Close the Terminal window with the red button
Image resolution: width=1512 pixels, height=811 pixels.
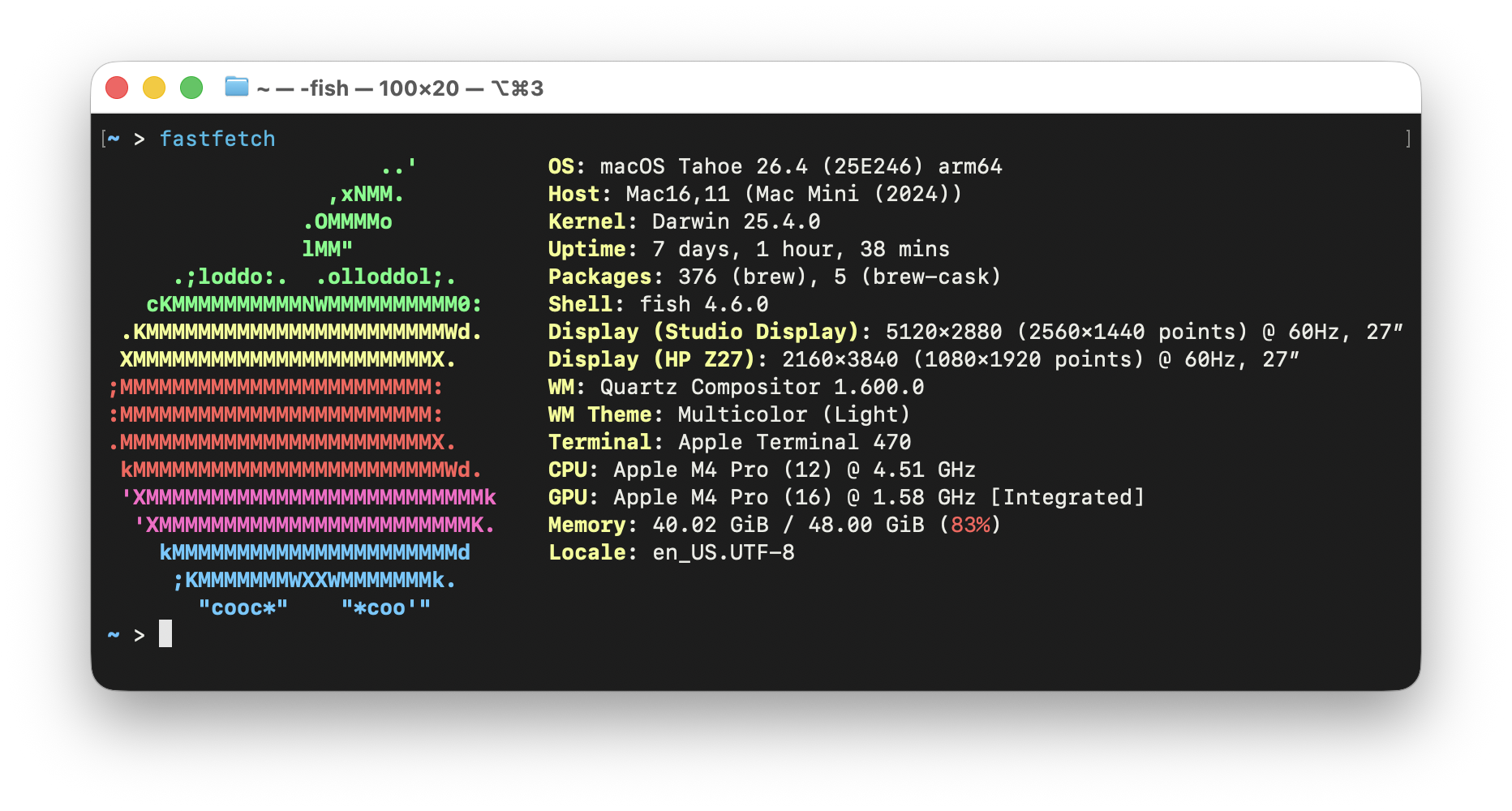point(117,88)
